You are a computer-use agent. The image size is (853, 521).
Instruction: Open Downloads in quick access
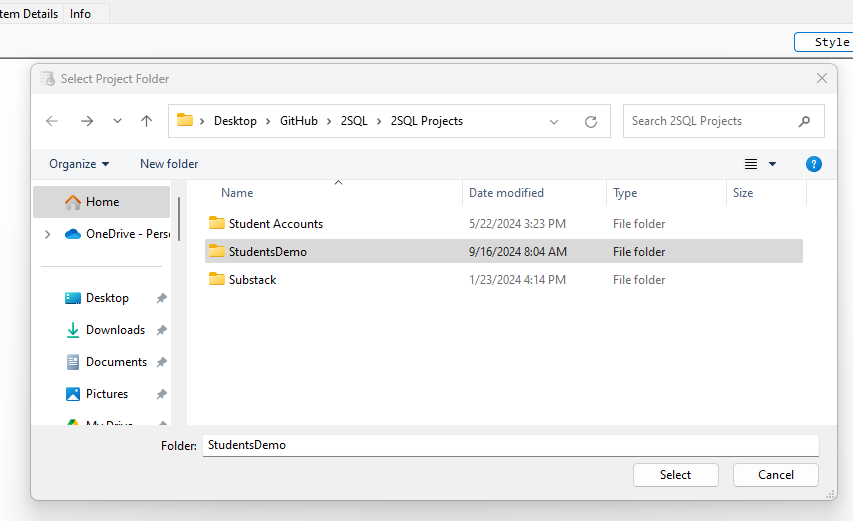(115, 330)
